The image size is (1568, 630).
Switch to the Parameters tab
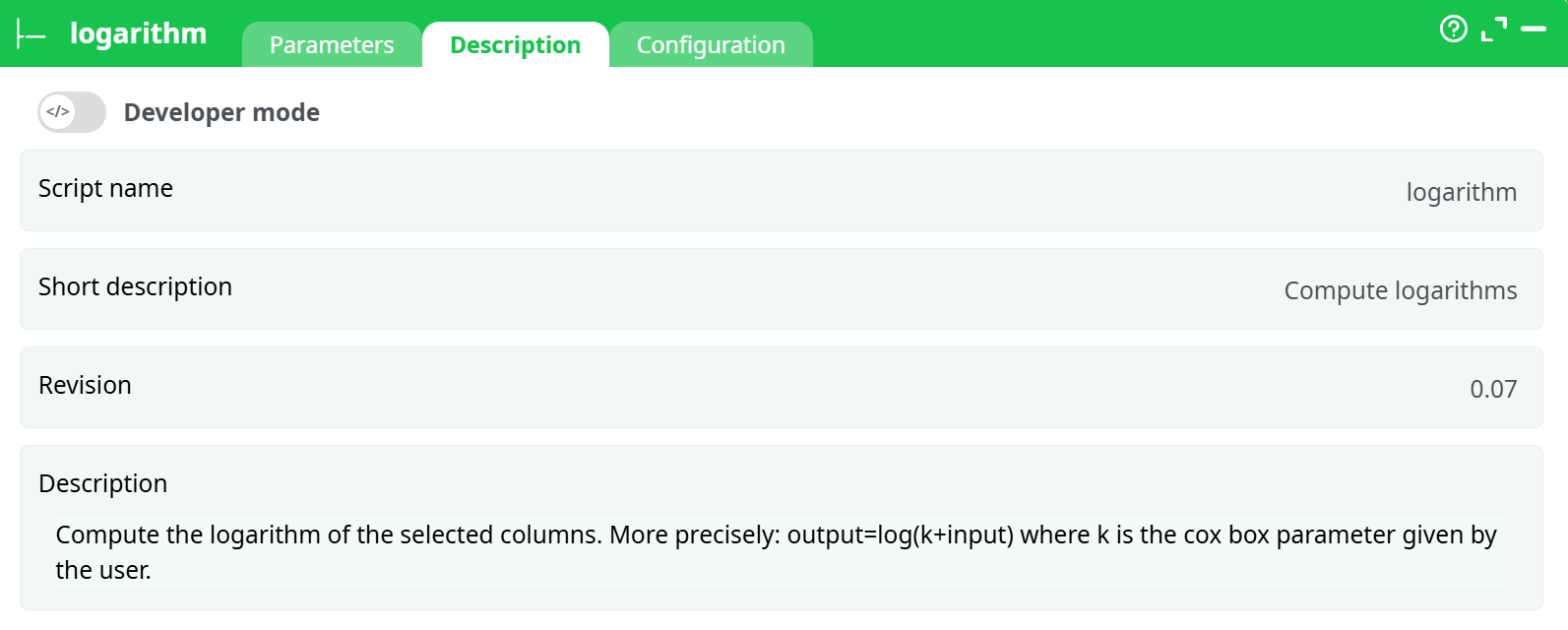[331, 44]
